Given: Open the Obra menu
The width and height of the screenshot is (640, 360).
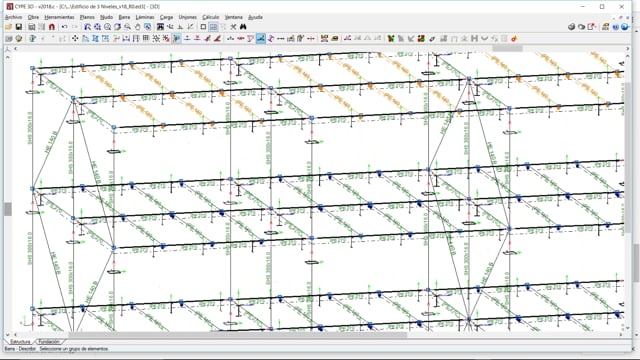Looking at the screenshot, I should [33, 17].
